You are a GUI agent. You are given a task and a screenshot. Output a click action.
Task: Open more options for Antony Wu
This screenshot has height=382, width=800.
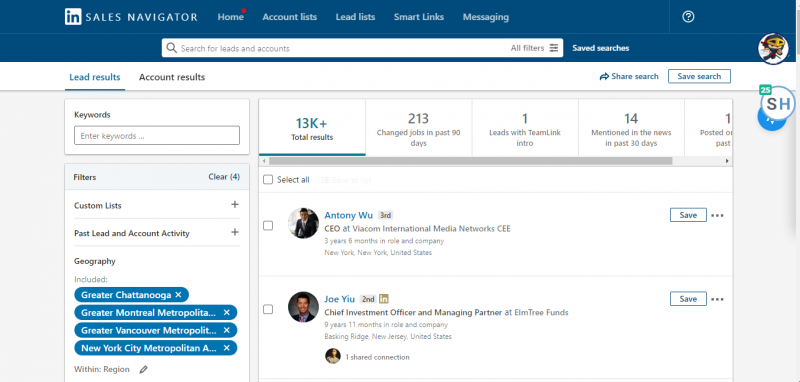click(x=717, y=215)
